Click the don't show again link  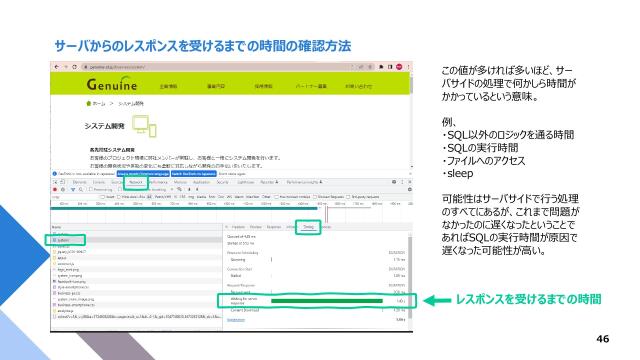[x=232, y=174]
